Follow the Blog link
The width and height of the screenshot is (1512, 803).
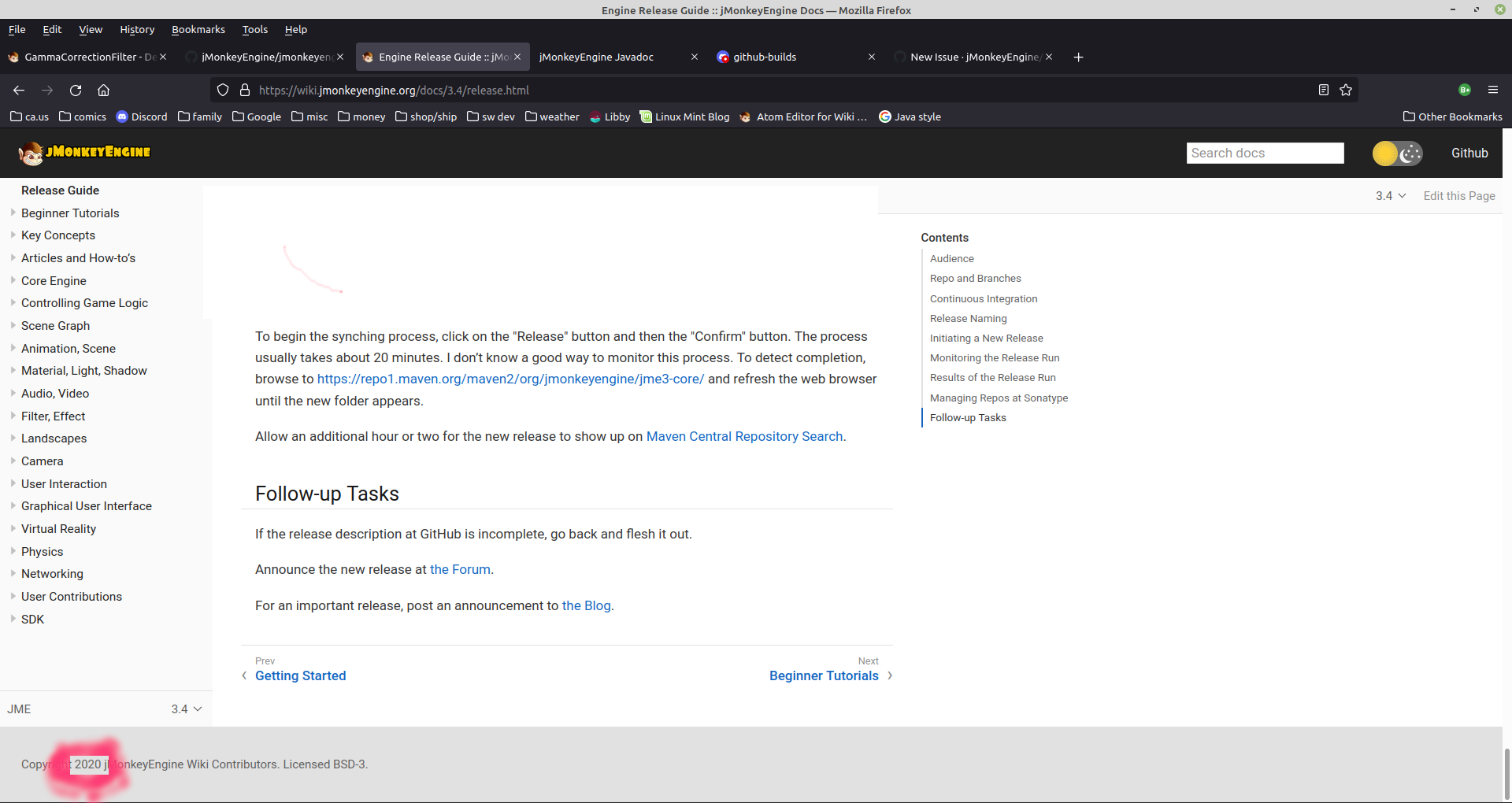(587, 605)
